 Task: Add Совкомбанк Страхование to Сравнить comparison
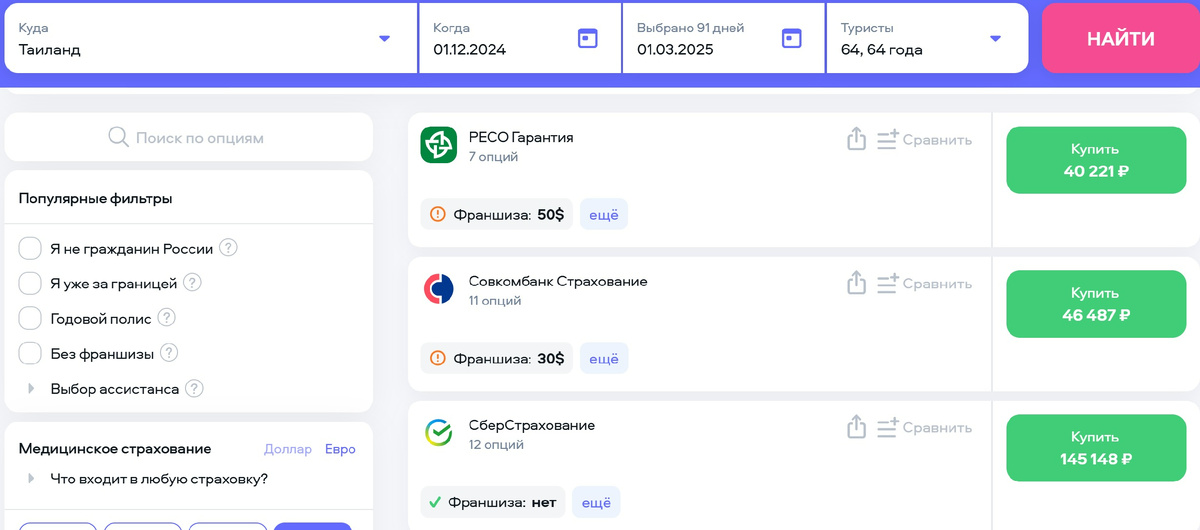coord(924,284)
